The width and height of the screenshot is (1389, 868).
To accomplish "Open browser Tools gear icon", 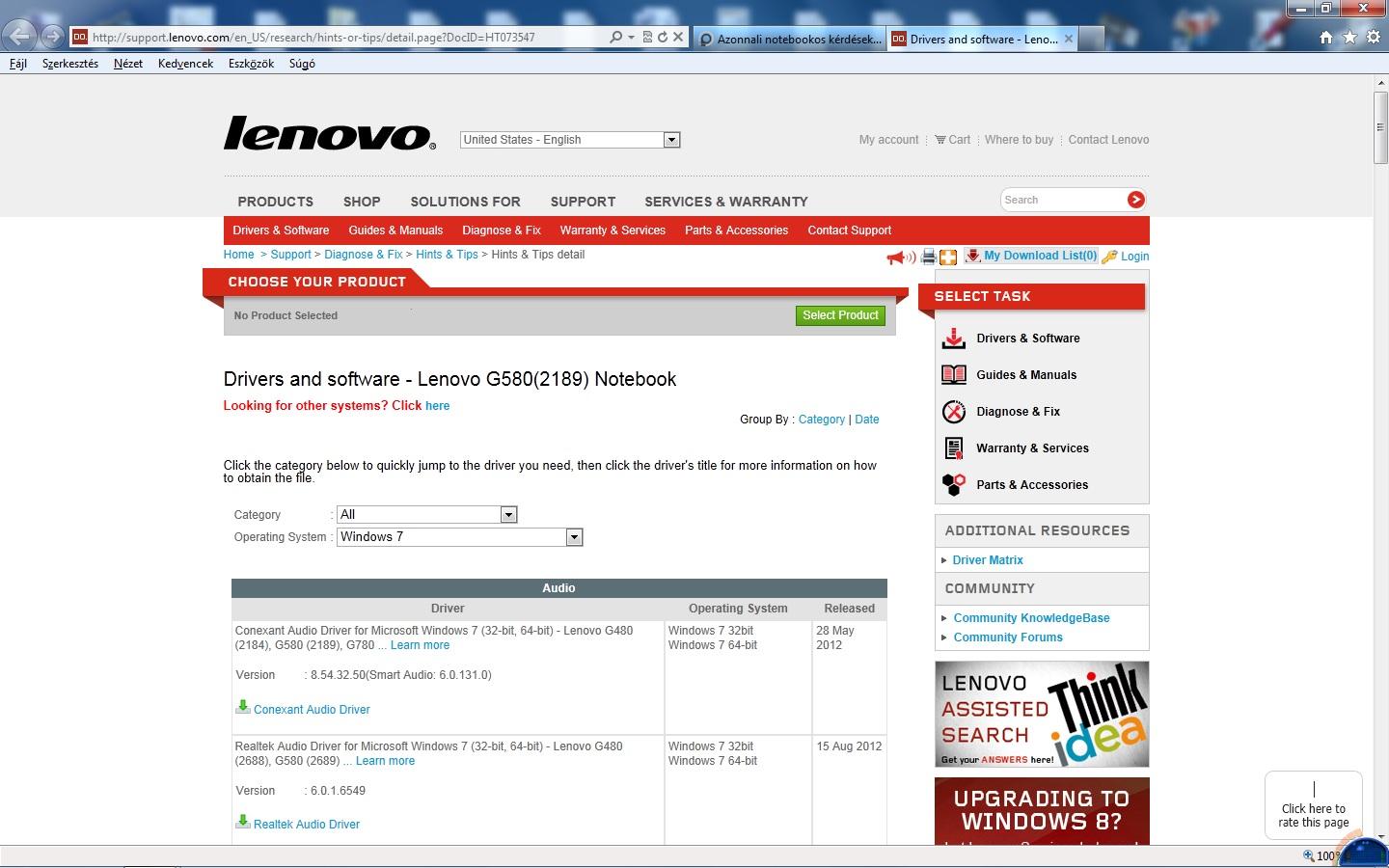I will [x=1372, y=37].
